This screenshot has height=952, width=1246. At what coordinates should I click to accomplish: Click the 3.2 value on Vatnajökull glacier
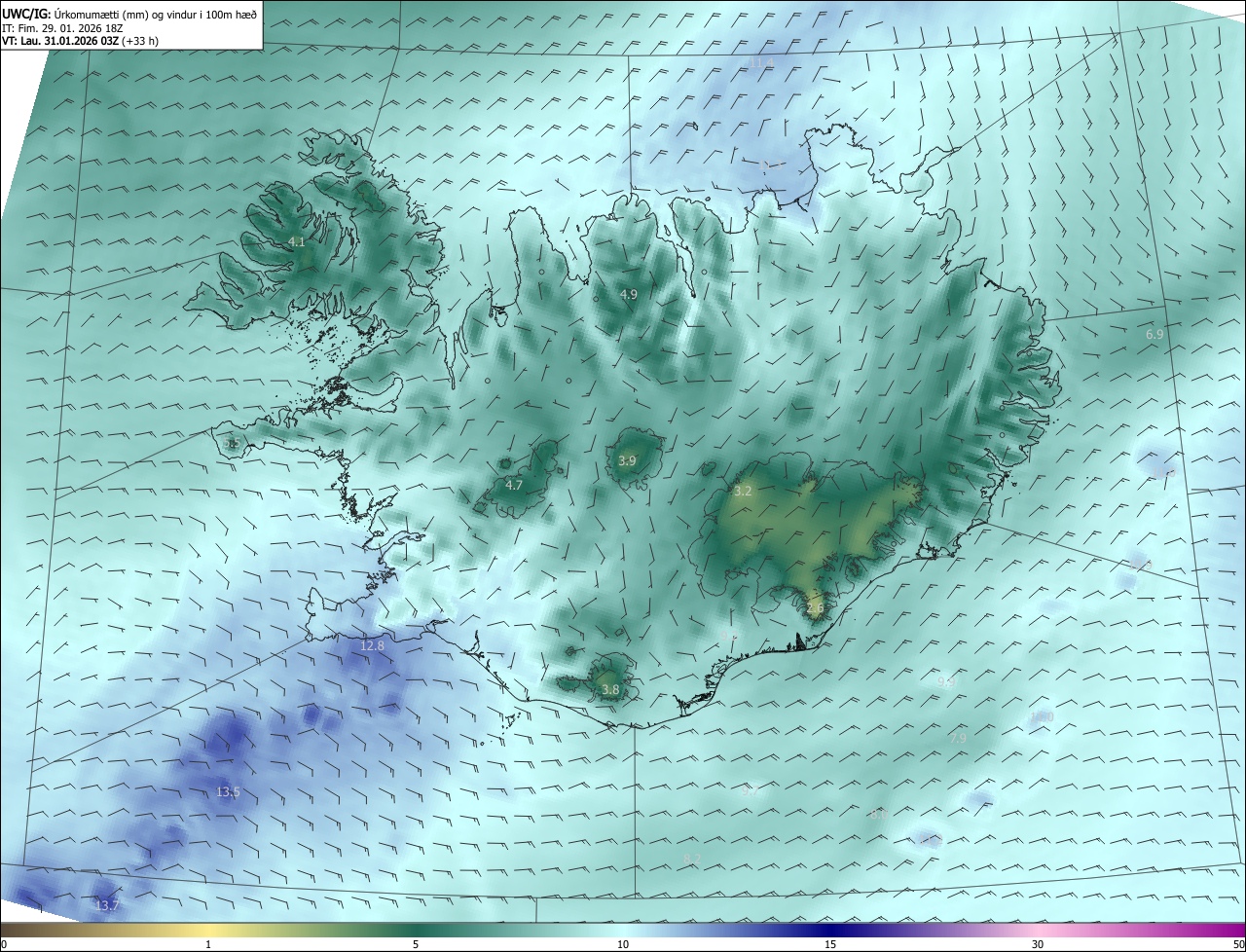(743, 492)
